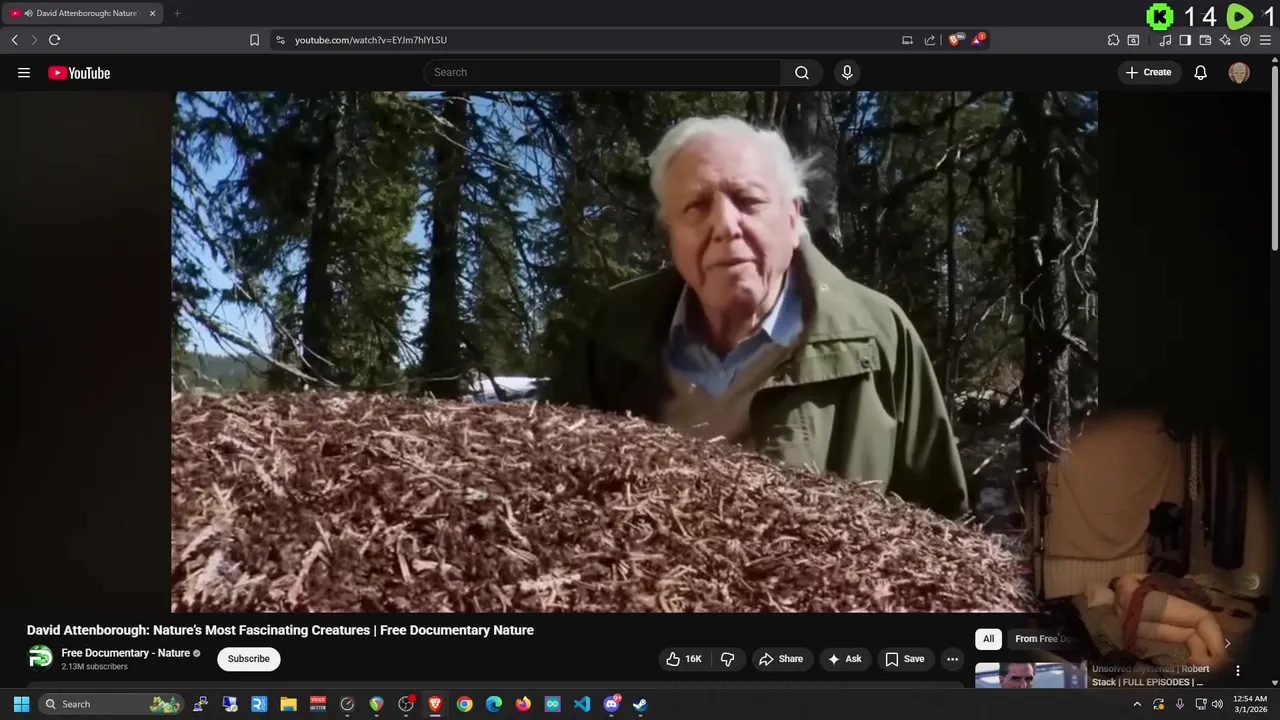Open a new browser tab
The image size is (1280, 720).
177,13
